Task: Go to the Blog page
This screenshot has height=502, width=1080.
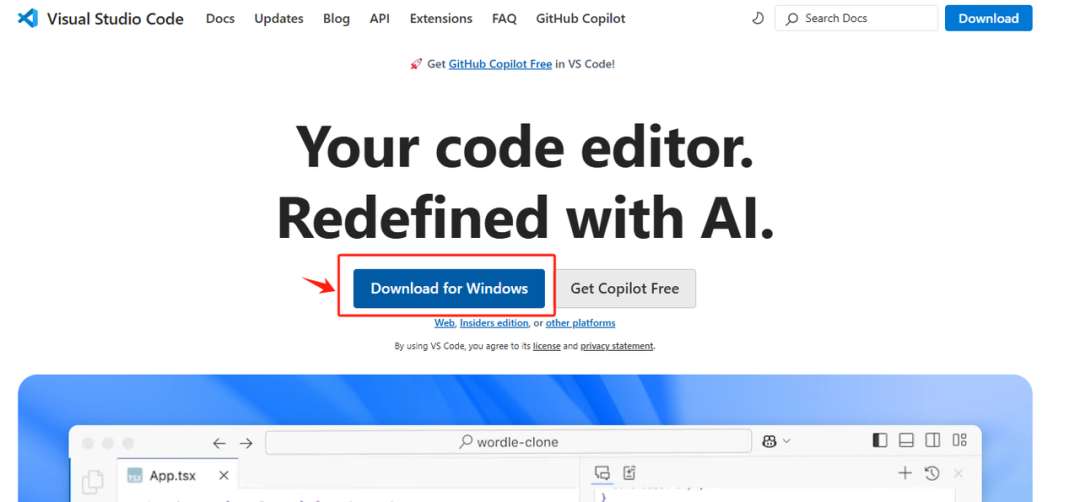Action: click(x=336, y=19)
